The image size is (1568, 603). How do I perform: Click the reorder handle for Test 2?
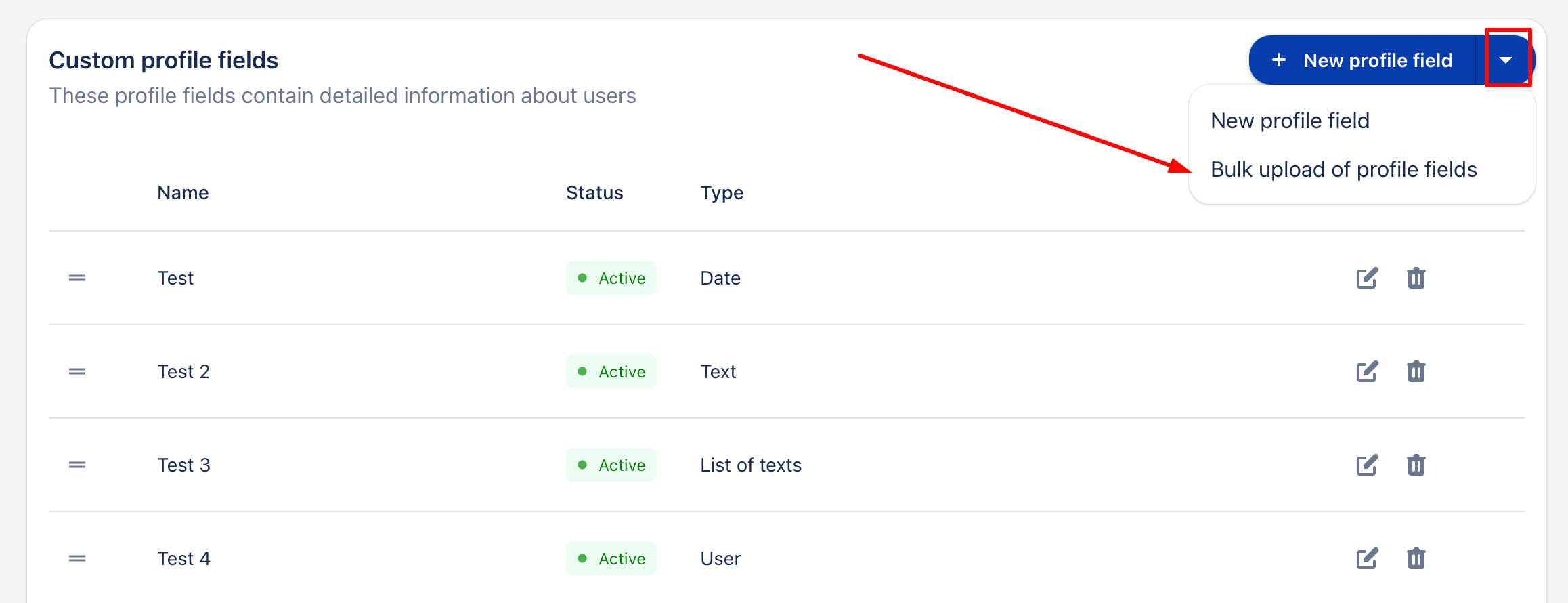coord(77,371)
